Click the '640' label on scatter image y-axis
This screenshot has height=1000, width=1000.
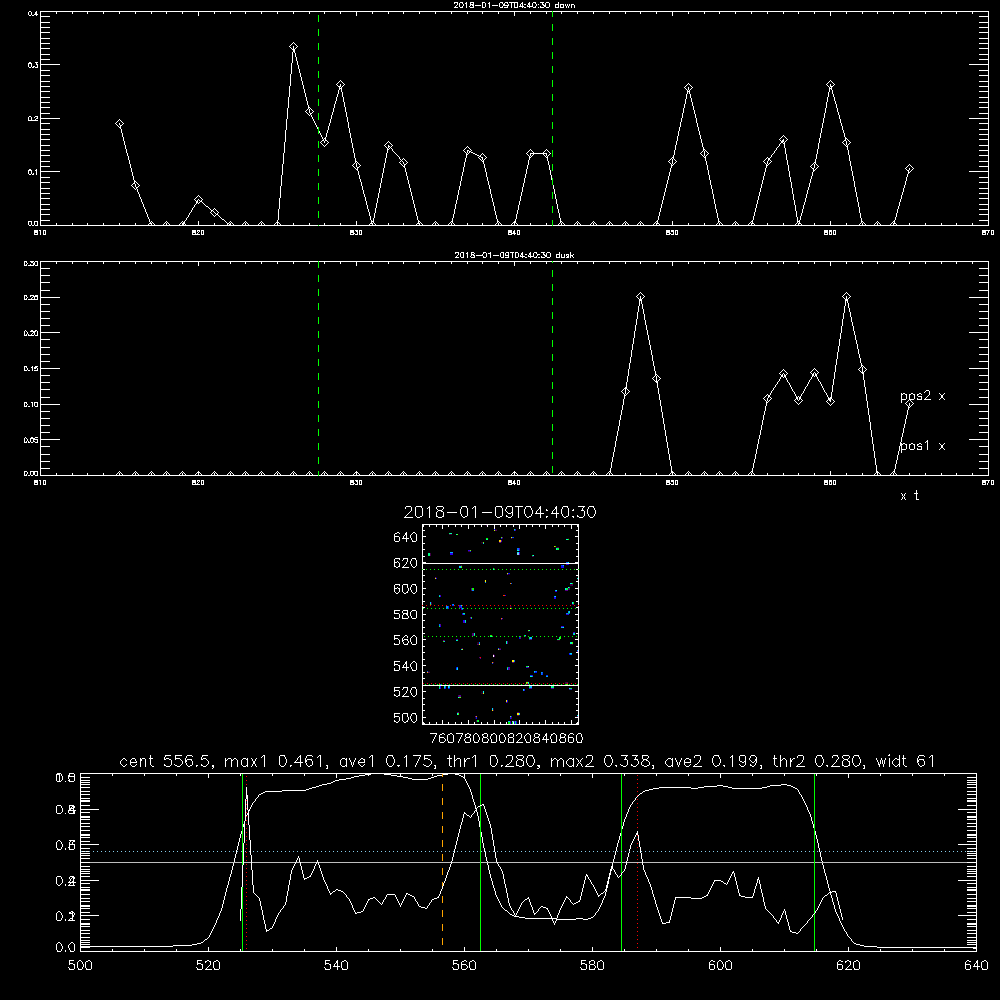tap(406, 538)
